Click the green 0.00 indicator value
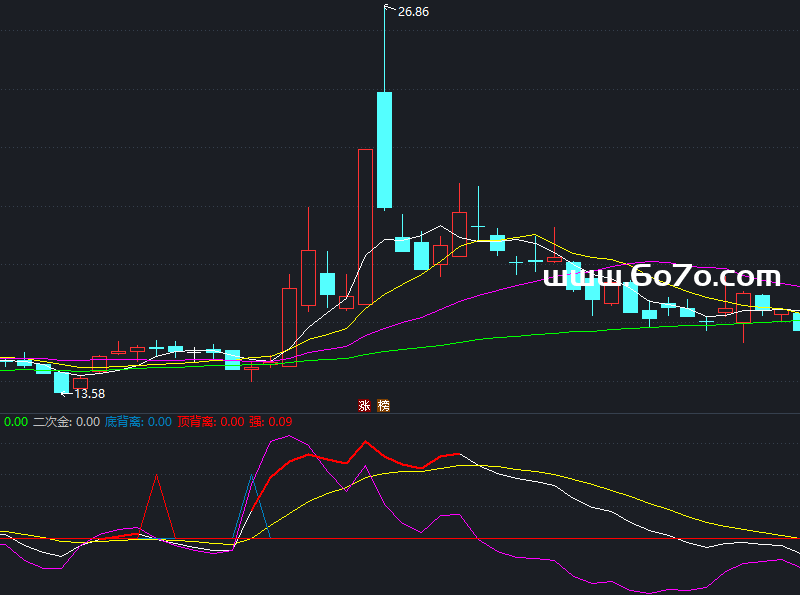The width and height of the screenshot is (800, 595). 16,422
